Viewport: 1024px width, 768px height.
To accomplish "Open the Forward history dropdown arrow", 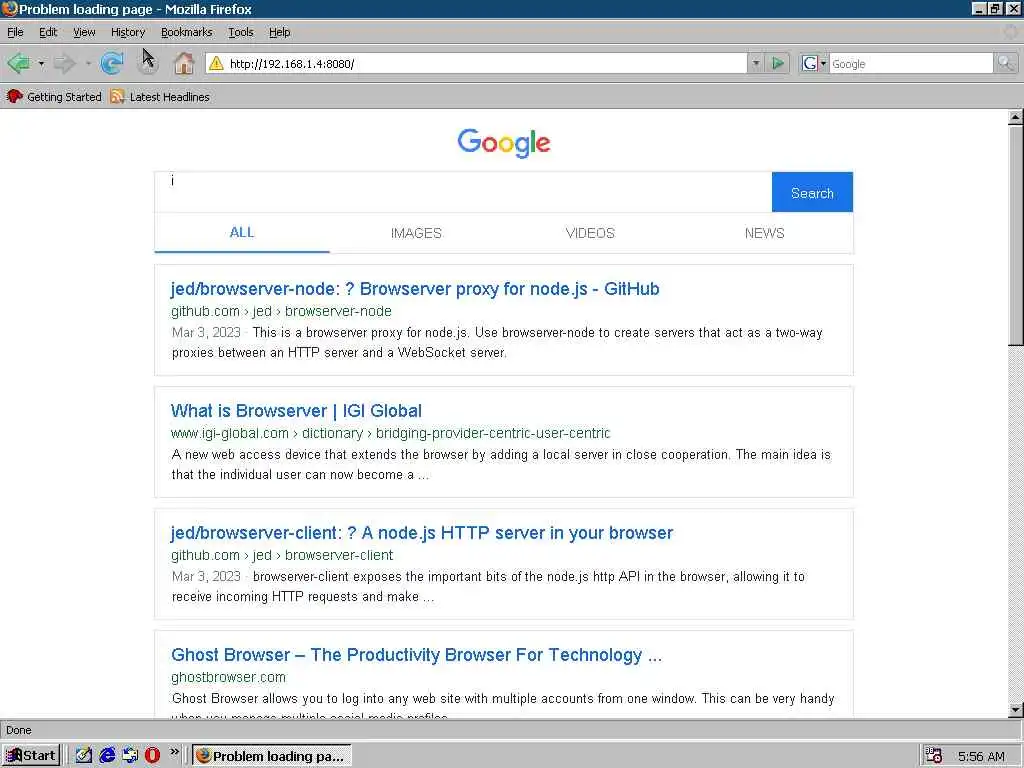I will pos(88,64).
